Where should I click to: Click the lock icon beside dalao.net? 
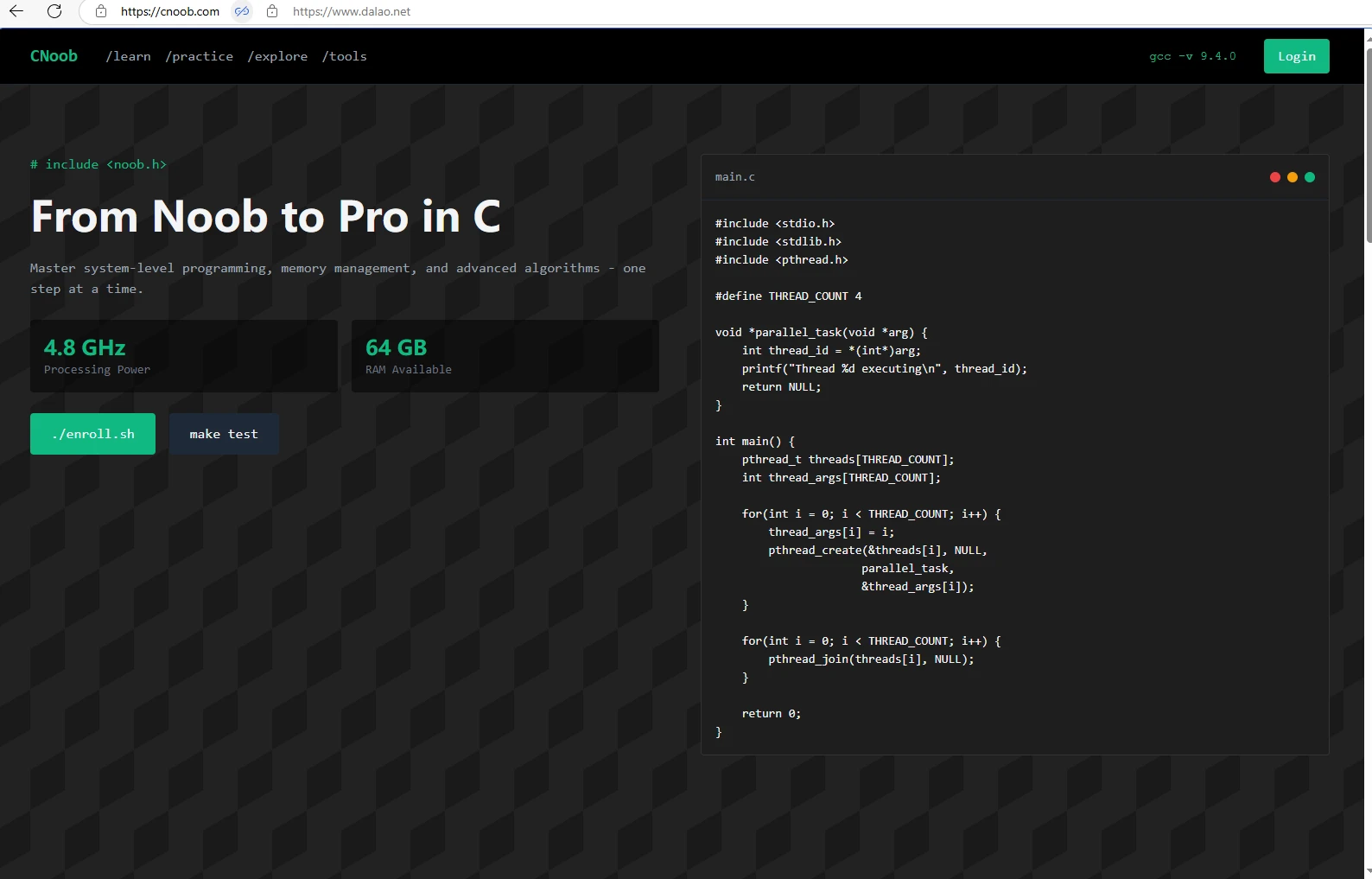(x=272, y=11)
